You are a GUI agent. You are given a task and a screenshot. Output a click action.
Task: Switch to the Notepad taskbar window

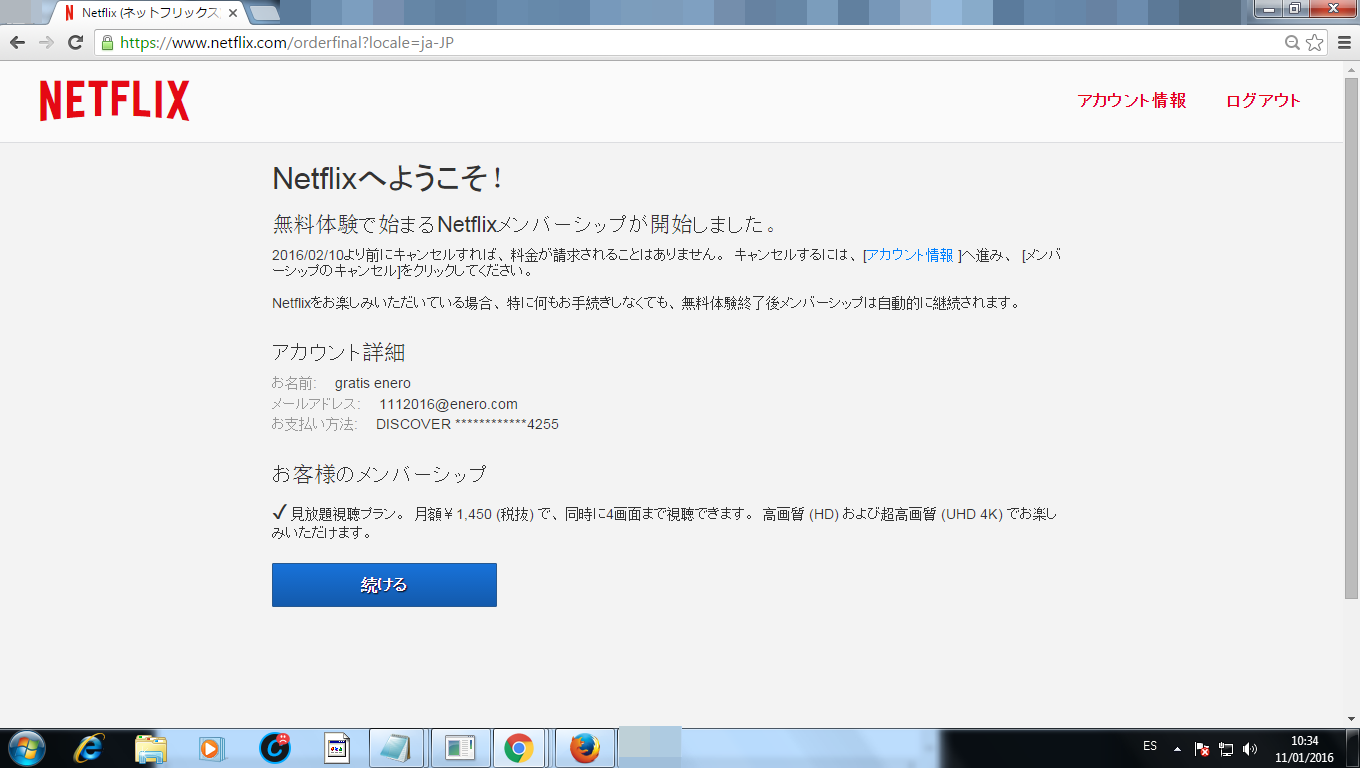397,748
